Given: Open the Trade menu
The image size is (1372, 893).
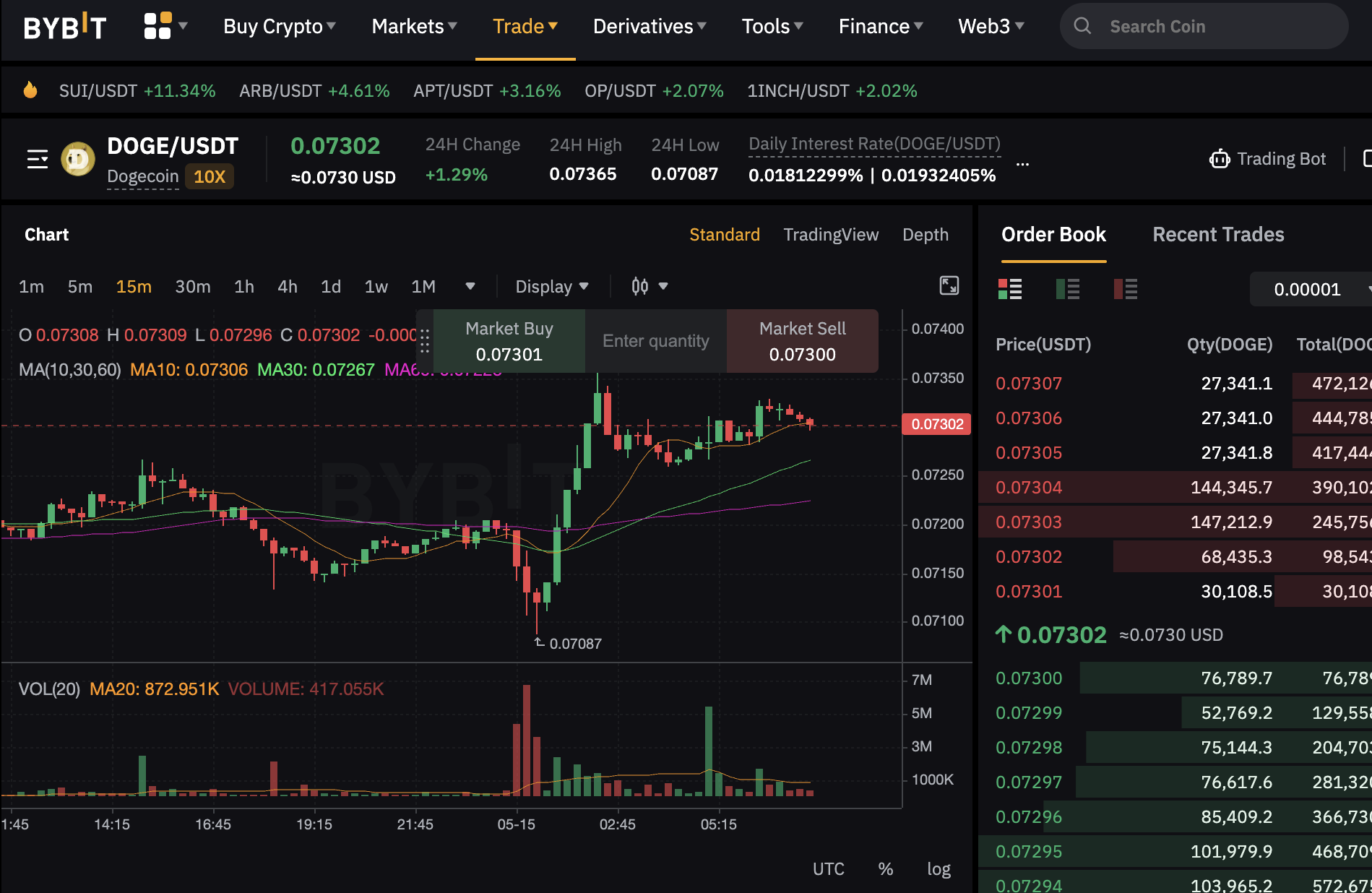Looking at the screenshot, I should click(525, 27).
